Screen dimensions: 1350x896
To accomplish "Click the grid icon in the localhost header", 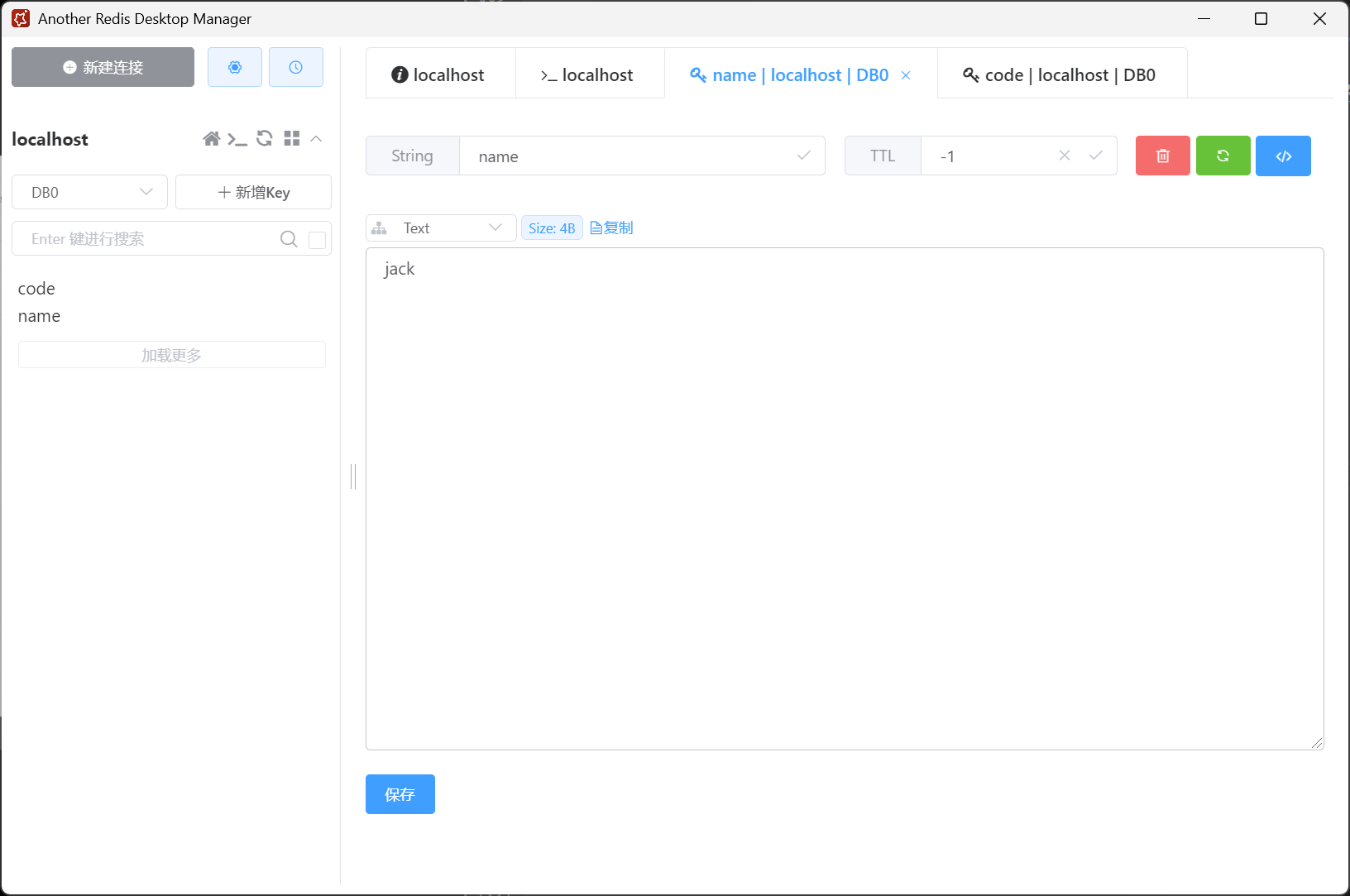I will [x=291, y=139].
